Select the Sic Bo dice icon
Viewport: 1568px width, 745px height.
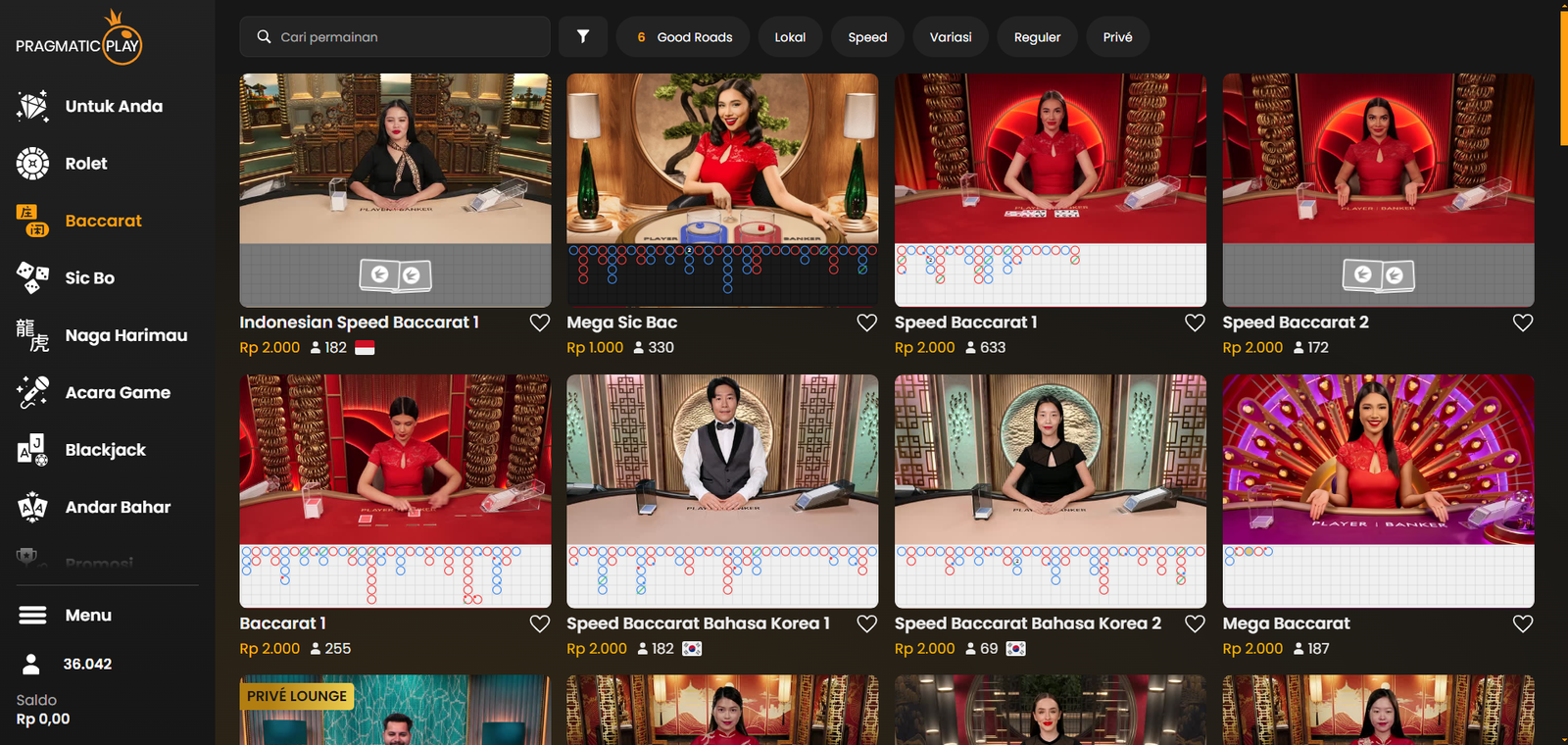tap(32, 278)
